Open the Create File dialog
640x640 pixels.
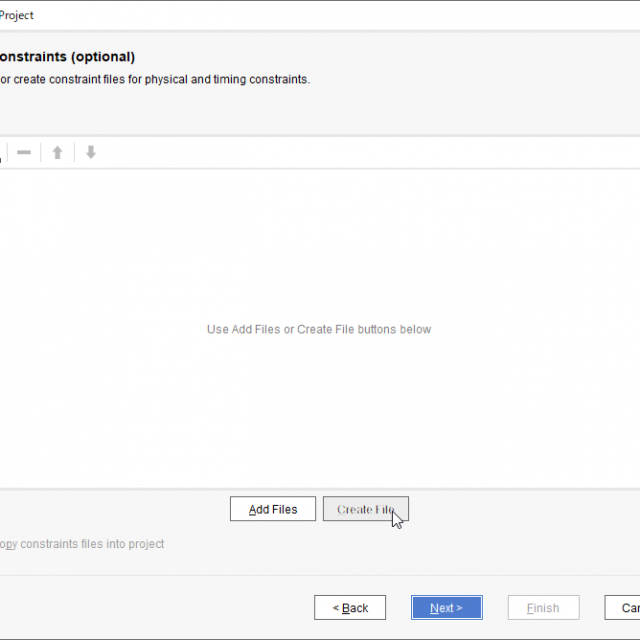365,509
